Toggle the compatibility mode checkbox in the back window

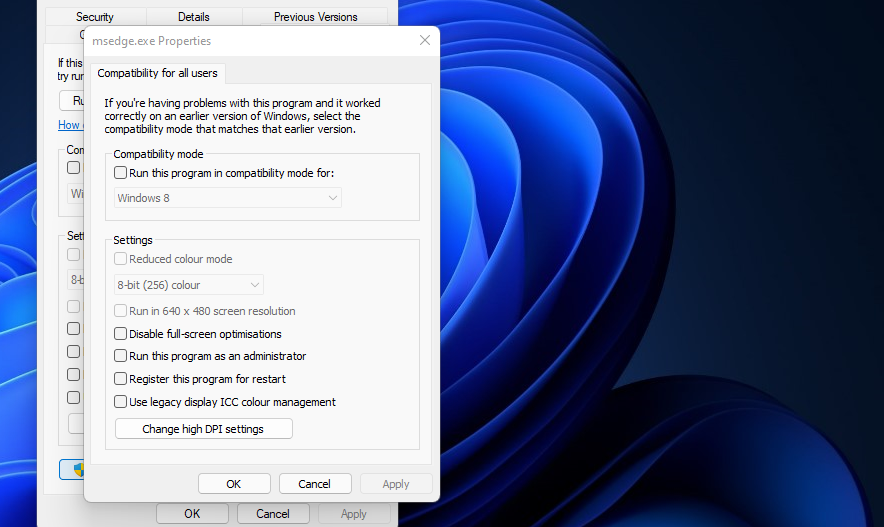click(73, 167)
